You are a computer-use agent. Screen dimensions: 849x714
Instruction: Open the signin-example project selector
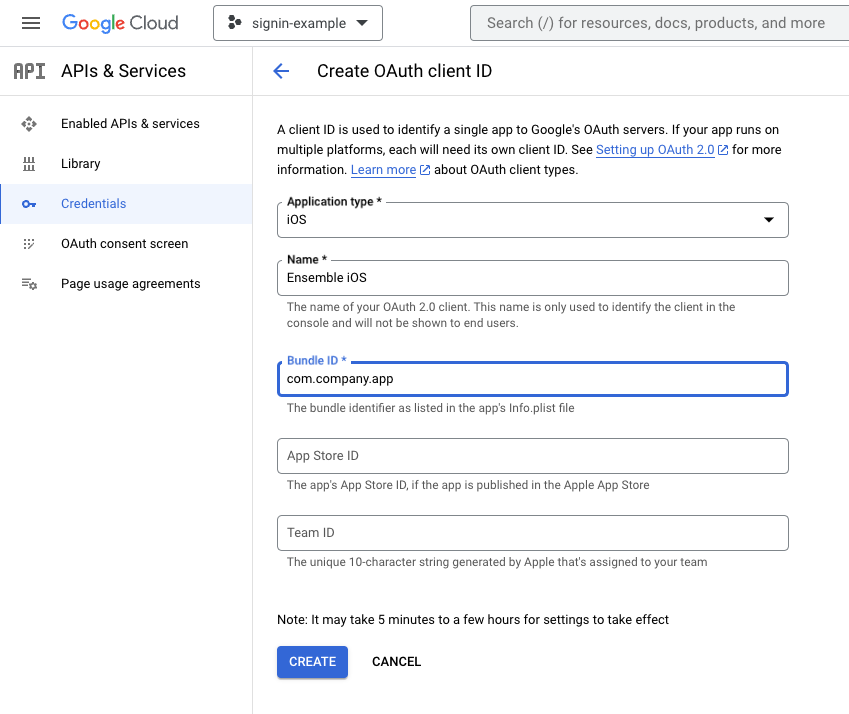[297, 22]
